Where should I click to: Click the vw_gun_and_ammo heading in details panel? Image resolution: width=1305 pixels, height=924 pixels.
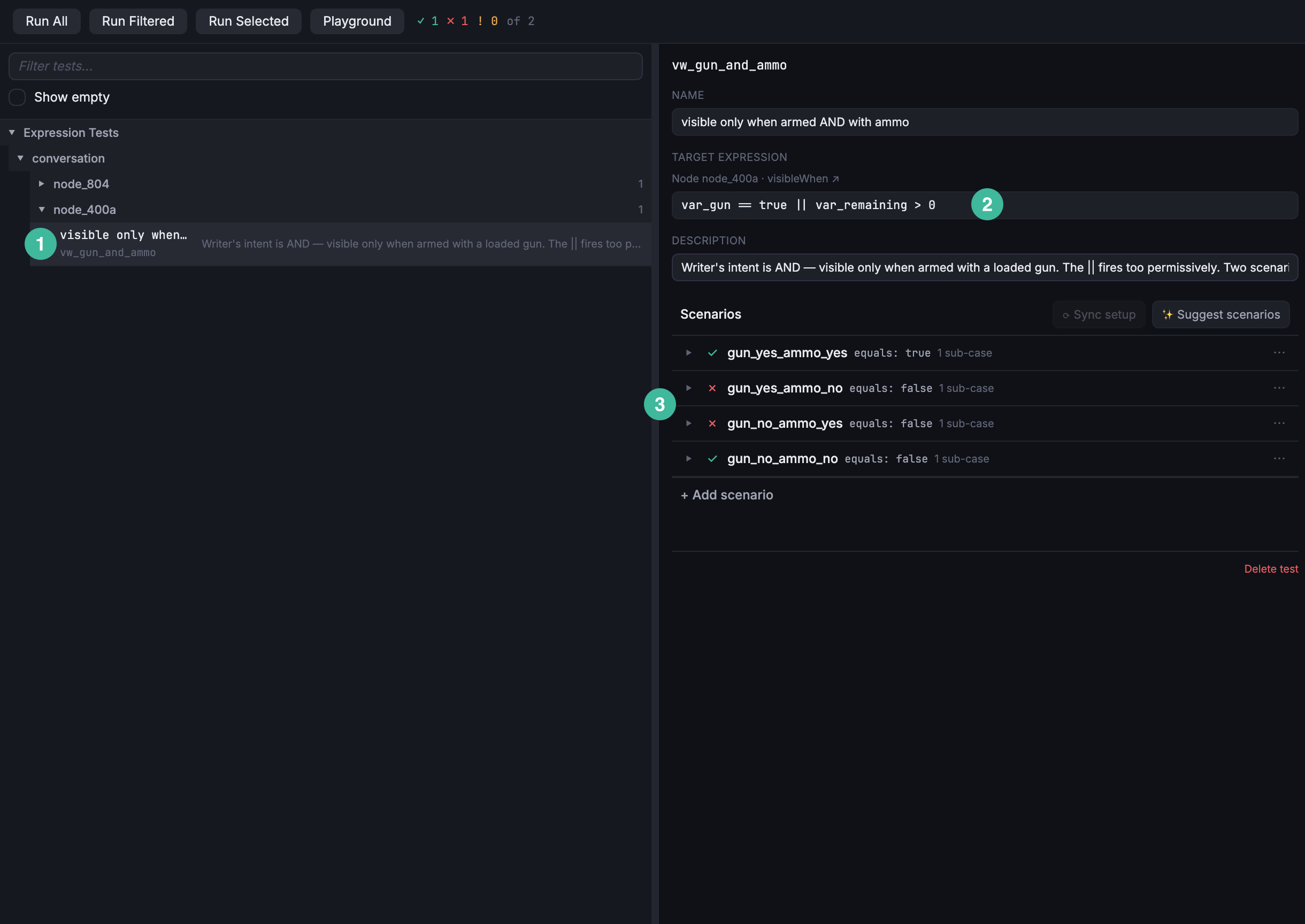(729, 65)
